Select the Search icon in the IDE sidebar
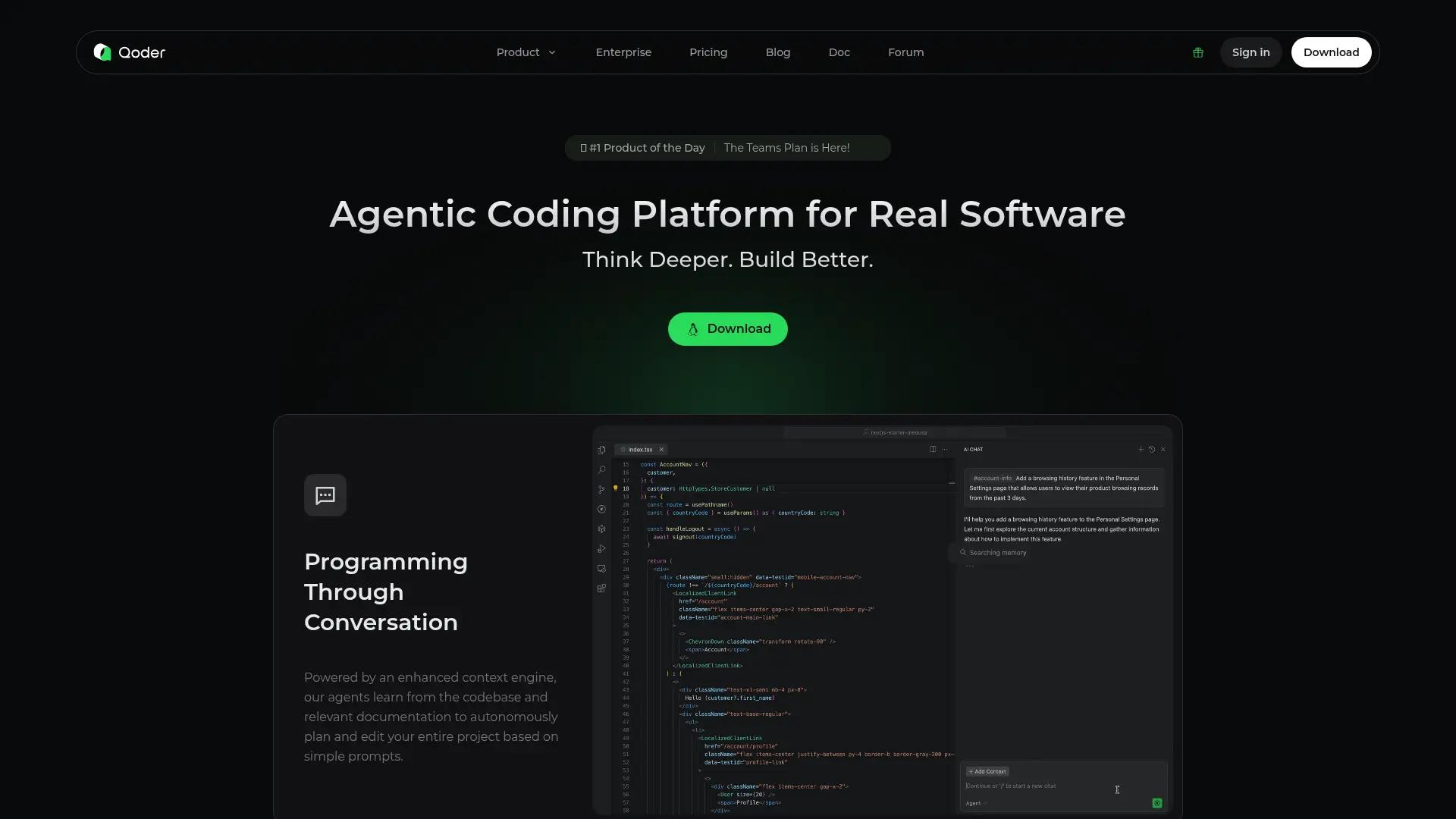Image resolution: width=1456 pixels, height=819 pixels. tap(601, 469)
